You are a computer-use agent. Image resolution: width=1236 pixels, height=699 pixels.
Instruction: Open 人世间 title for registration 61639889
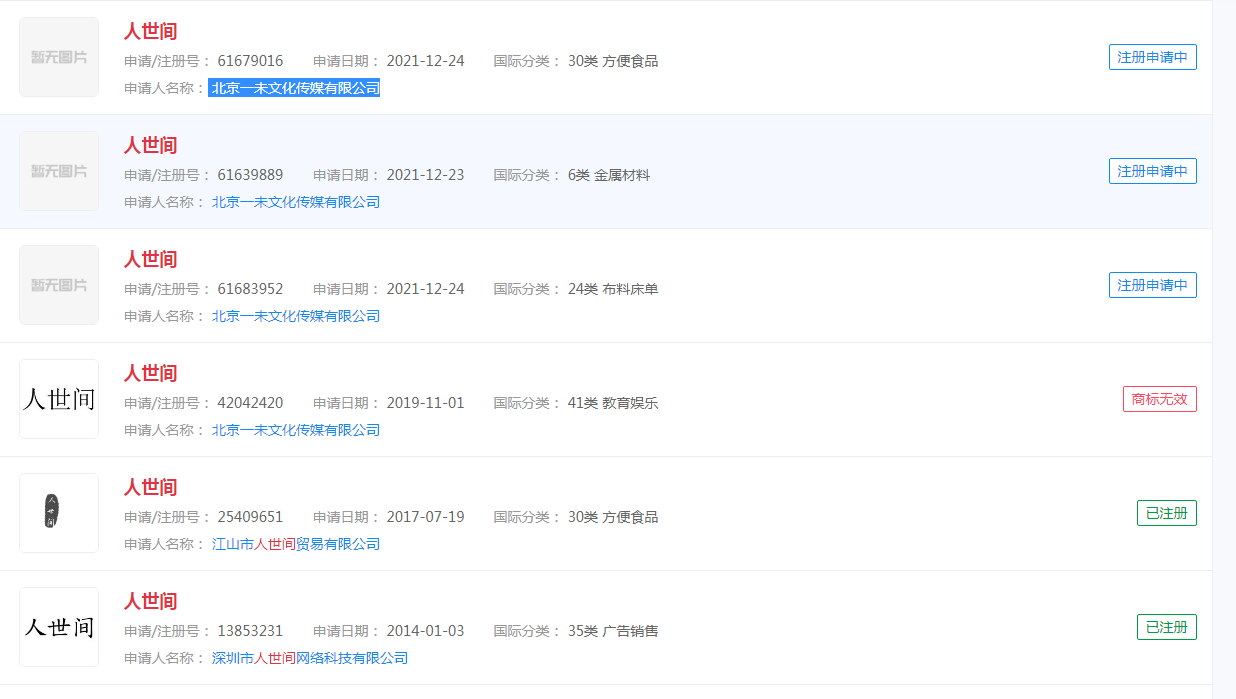click(x=150, y=145)
